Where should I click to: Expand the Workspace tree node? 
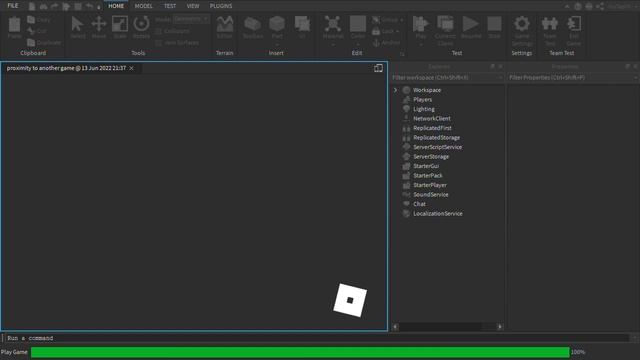click(395, 90)
